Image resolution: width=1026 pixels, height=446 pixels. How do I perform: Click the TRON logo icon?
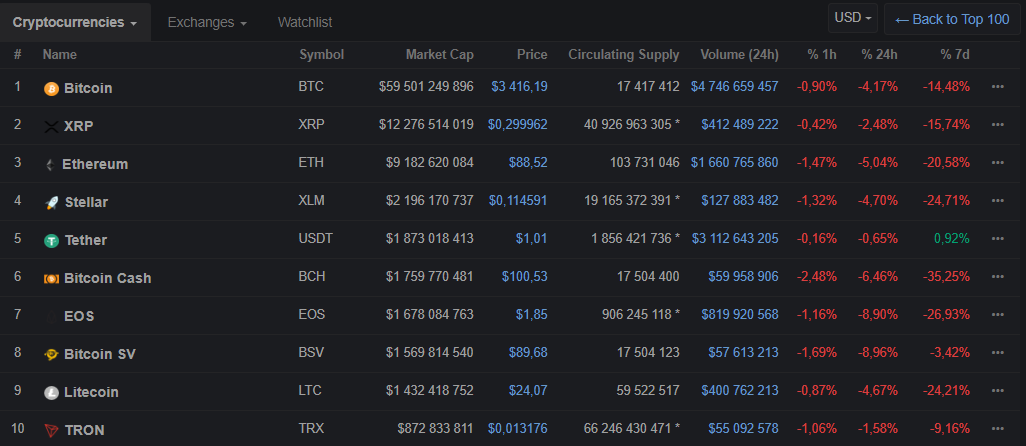51,430
